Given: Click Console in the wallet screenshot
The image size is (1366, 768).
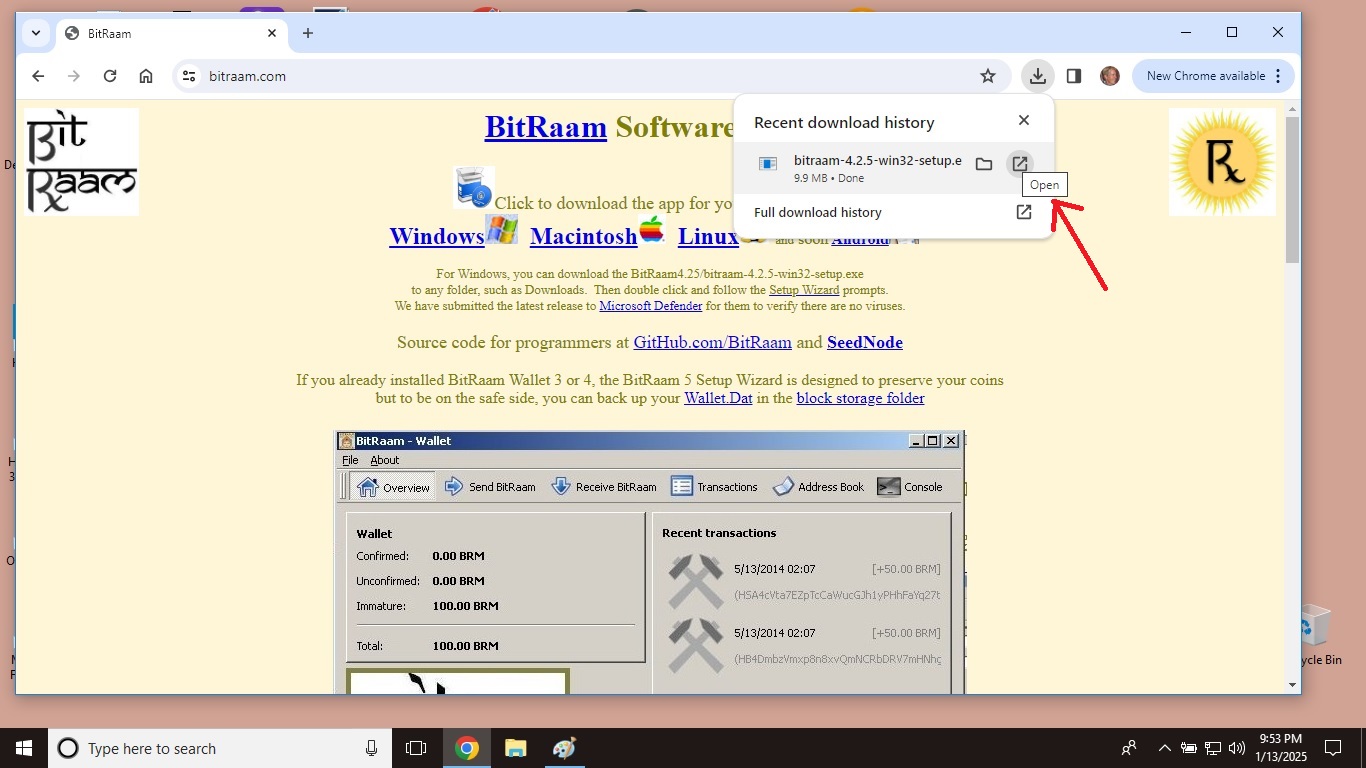Looking at the screenshot, I should pos(909,487).
